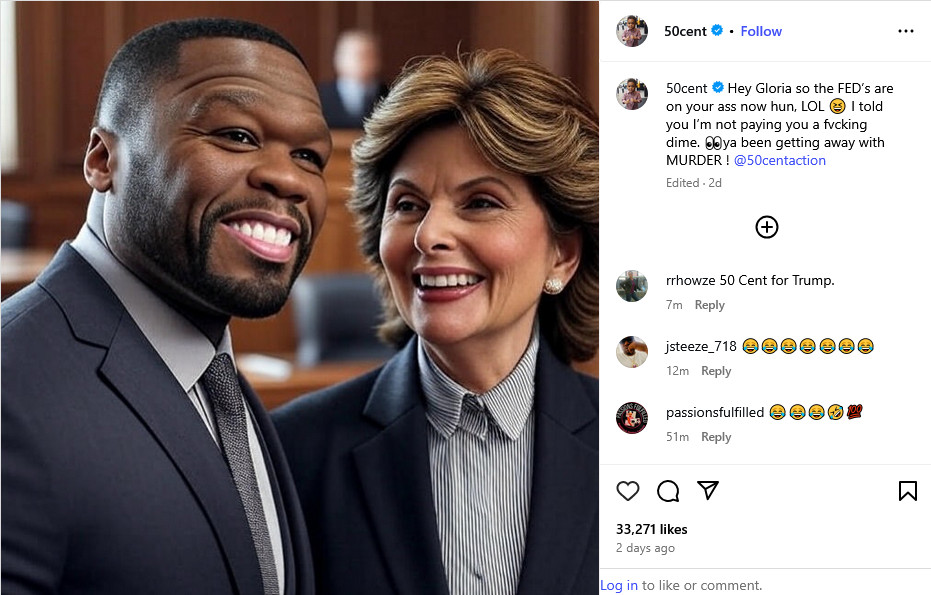Save the post with the bookmark icon
The width and height of the screenshot is (931, 595).
[x=908, y=490]
